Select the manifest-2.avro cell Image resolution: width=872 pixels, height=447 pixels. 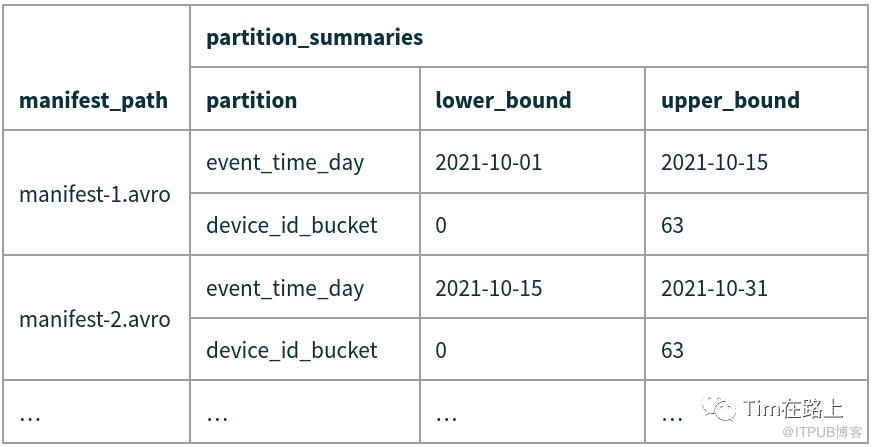click(94, 319)
